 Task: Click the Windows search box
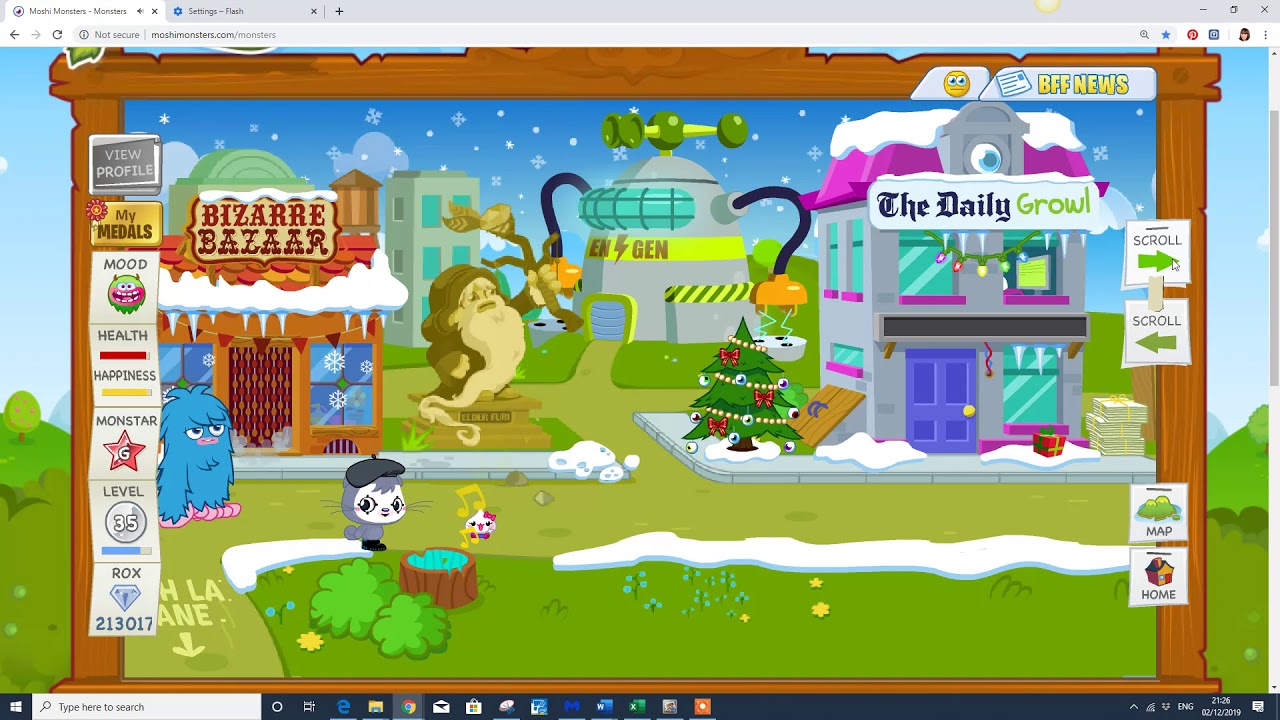(145, 707)
